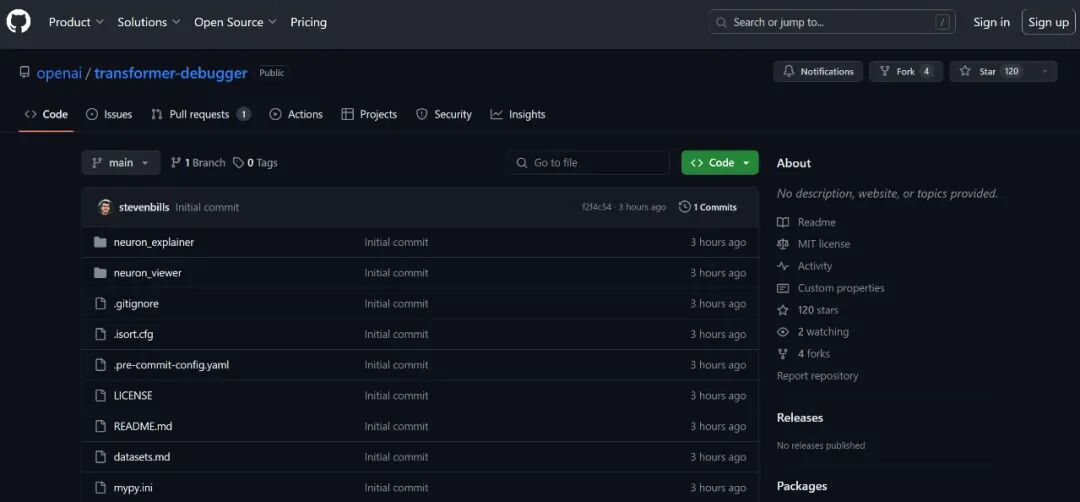The height and width of the screenshot is (502, 1080).
Task: View the 4 forks link
Action: [x=804, y=354]
